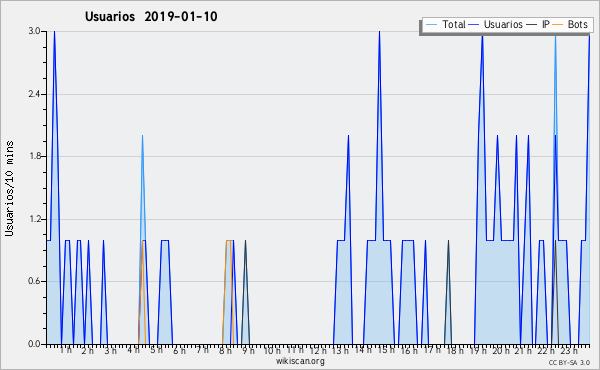This screenshot has width=600, height=370.
Task: Select the 'IP' legend entry
Action: (538, 24)
